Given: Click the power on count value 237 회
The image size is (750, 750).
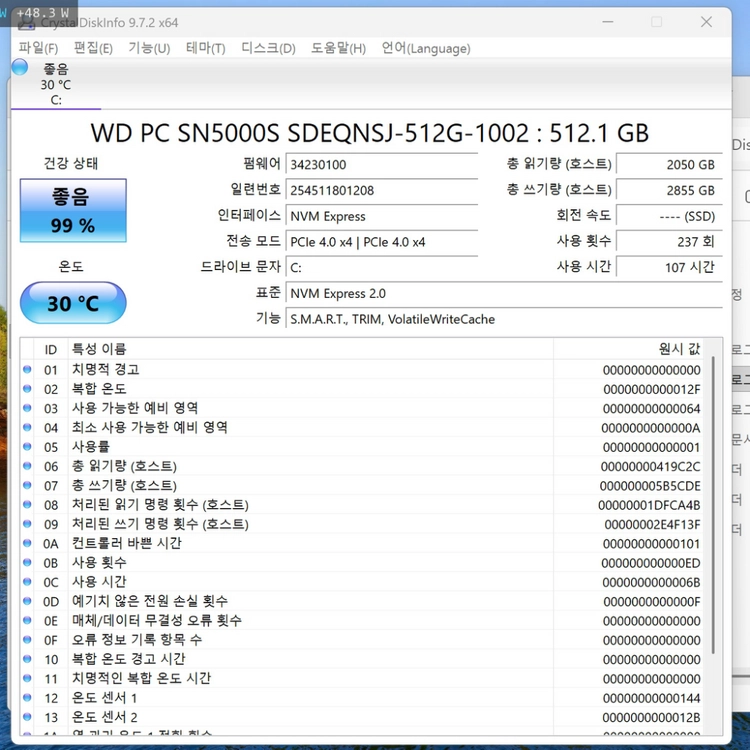Looking at the screenshot, I should [x=669, y=241].
